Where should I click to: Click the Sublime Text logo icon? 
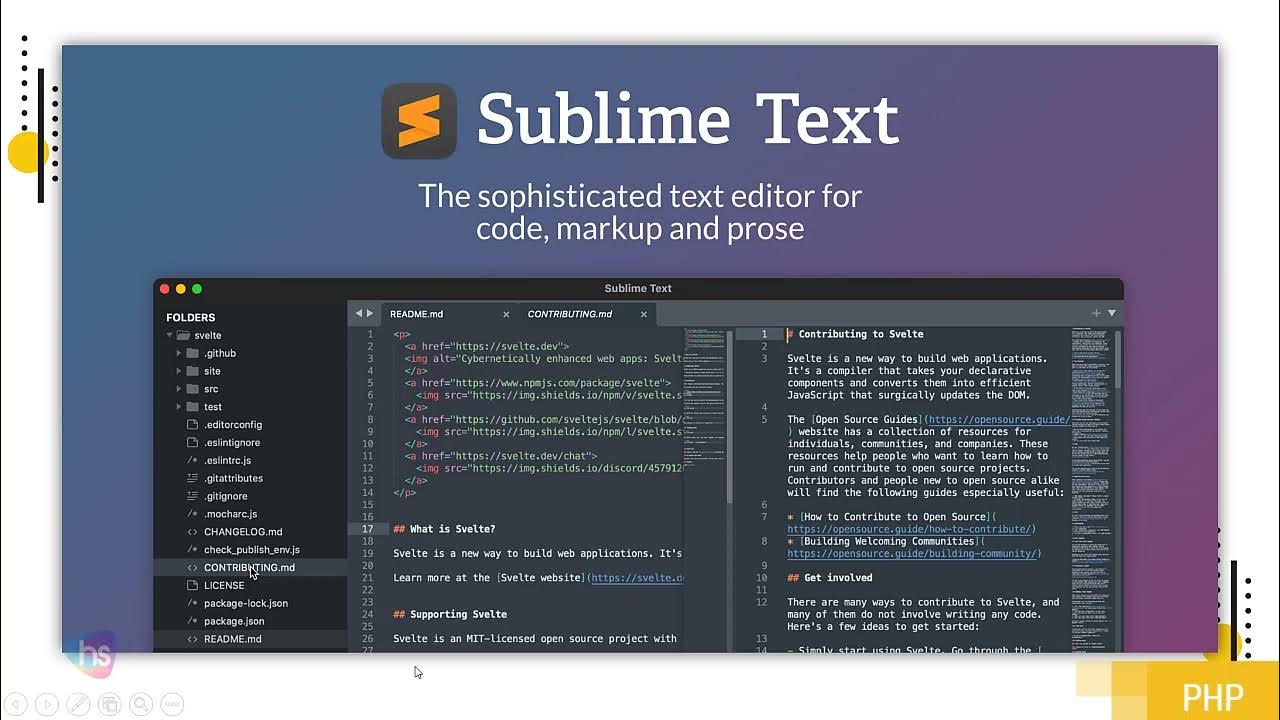tap(419, 121)
